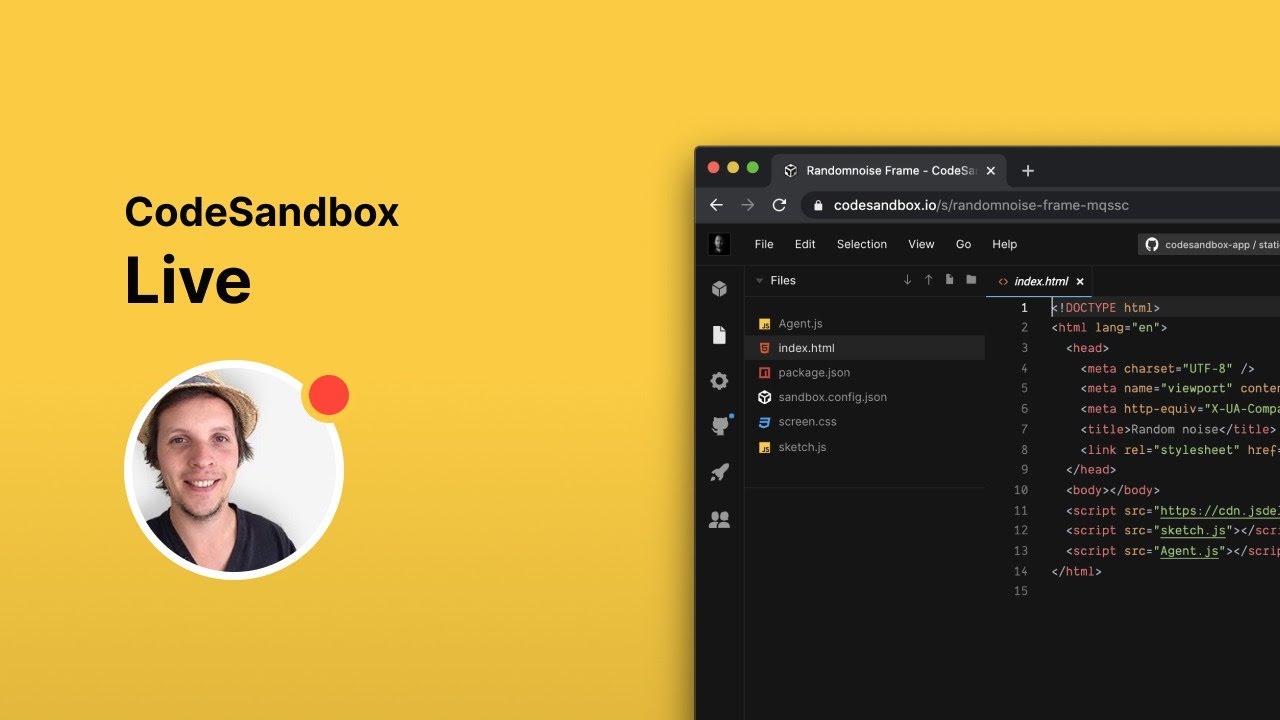This screenshot has width=1280, height=720.
Task: Select the index.html editor tab
Action: tap(1040, 282)
